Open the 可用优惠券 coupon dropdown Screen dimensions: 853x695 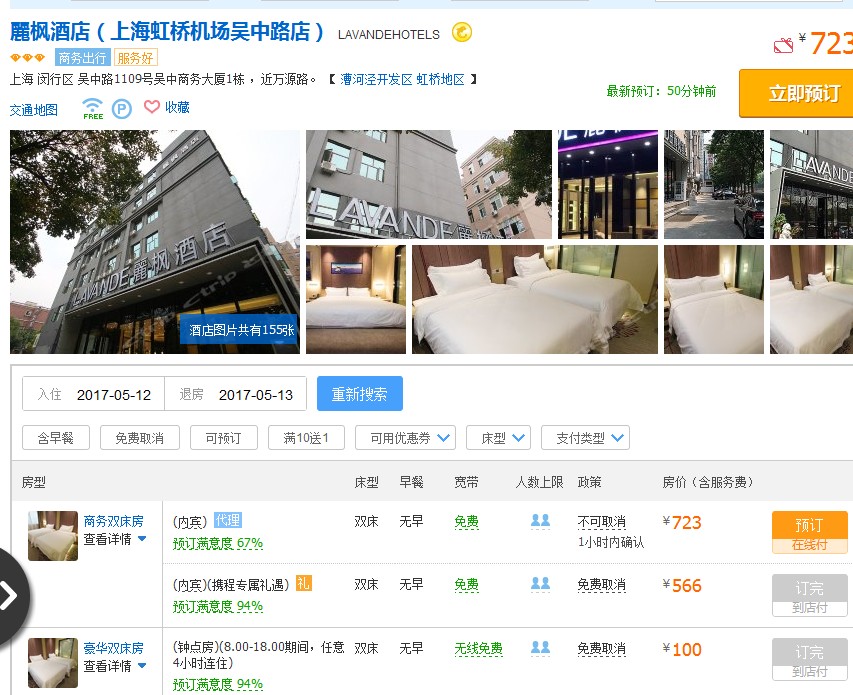point(405,438)
